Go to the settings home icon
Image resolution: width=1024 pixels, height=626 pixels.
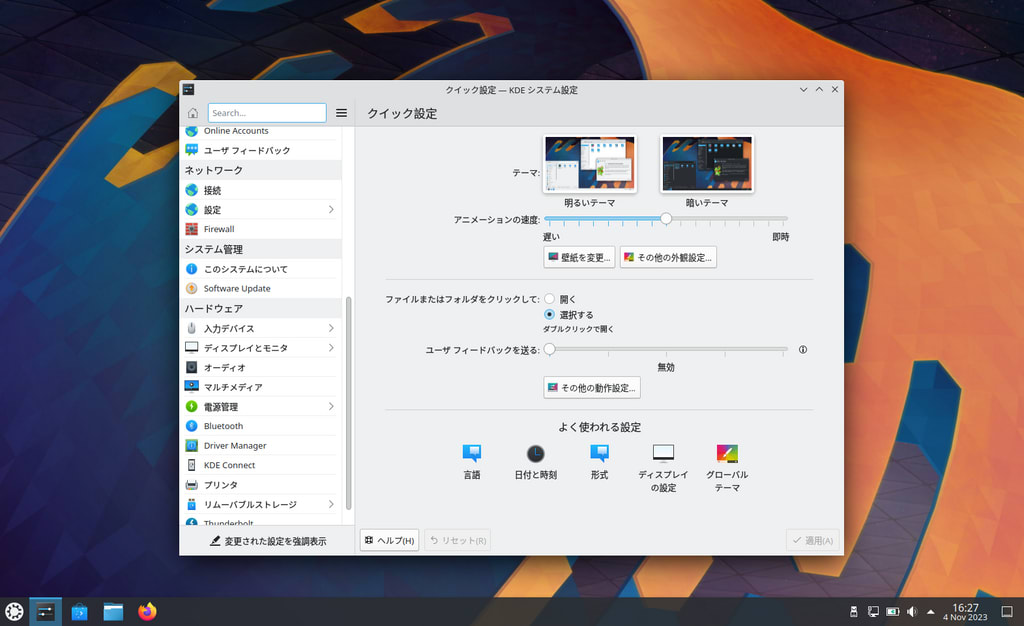pos(193,113)
